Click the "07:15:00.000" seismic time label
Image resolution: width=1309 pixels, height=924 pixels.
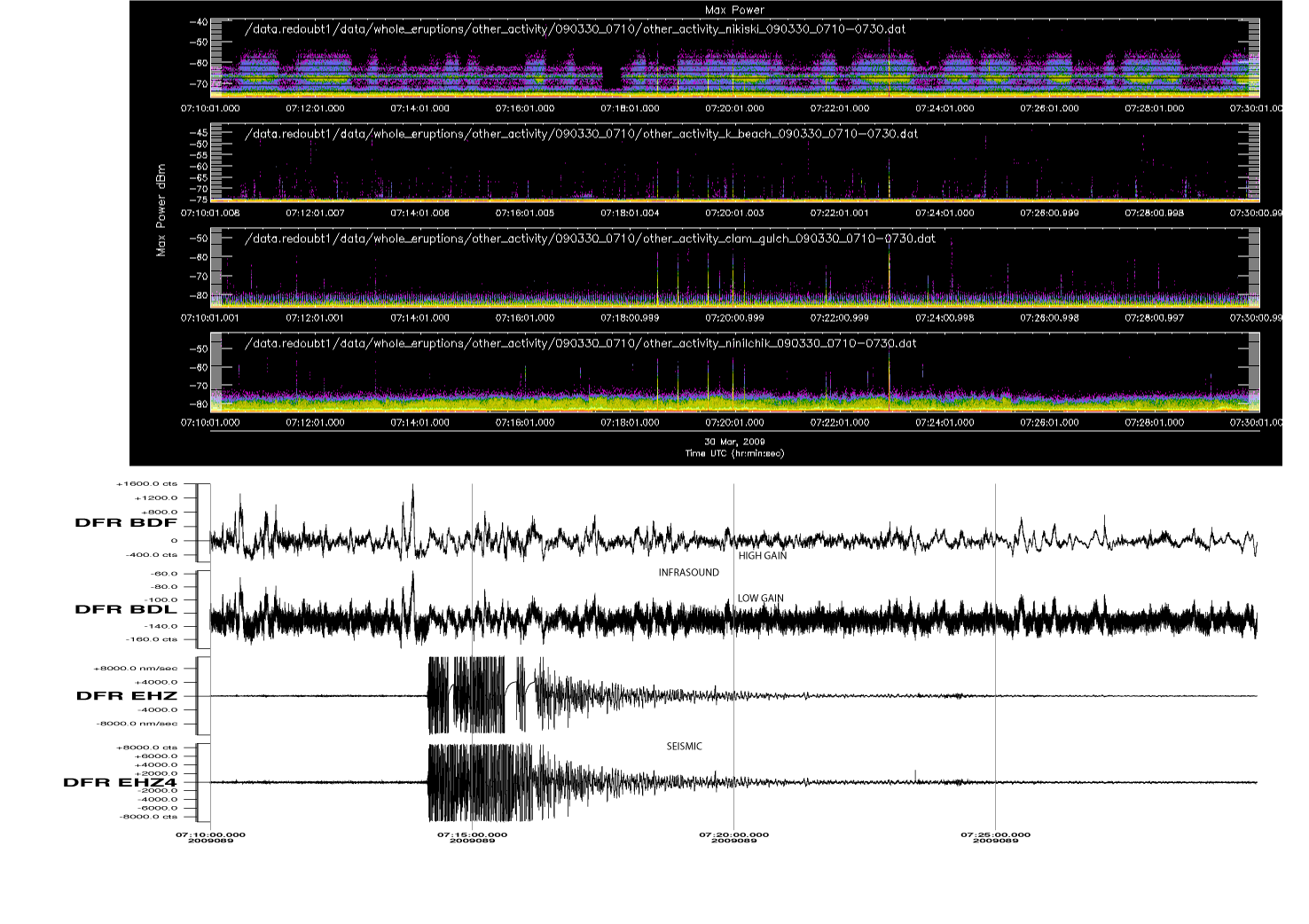472,834
